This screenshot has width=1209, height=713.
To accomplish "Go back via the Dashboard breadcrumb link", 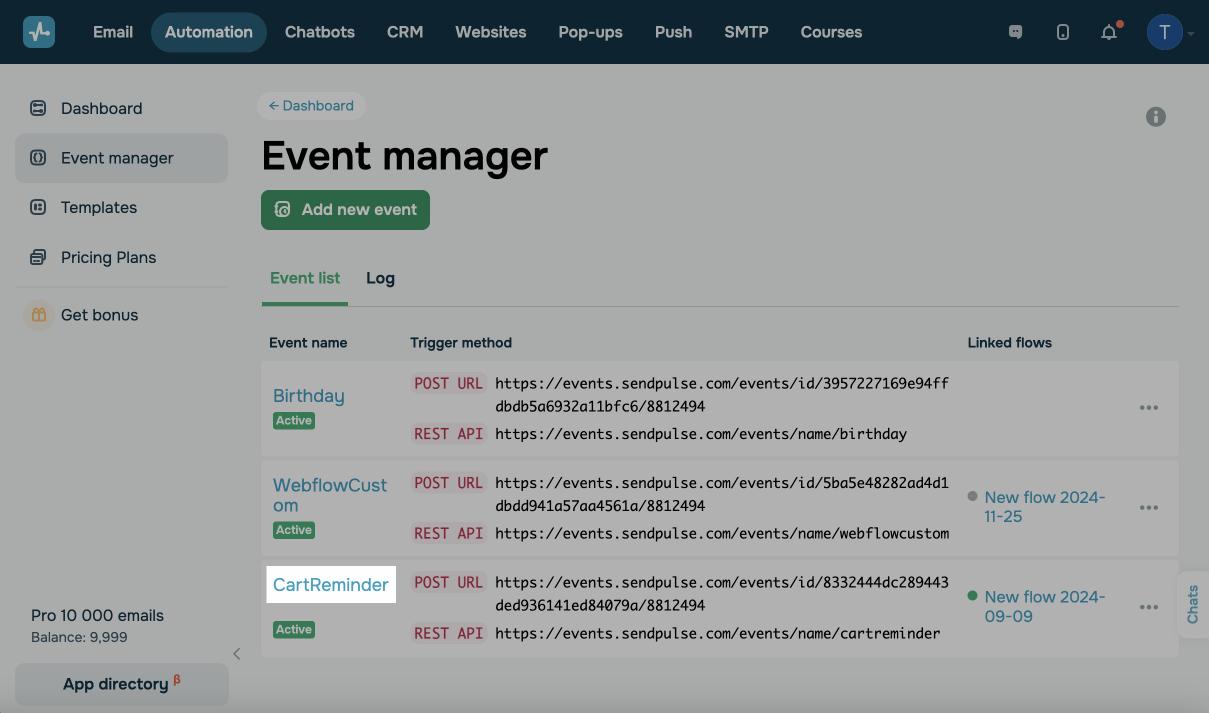I will click(311, 106).
